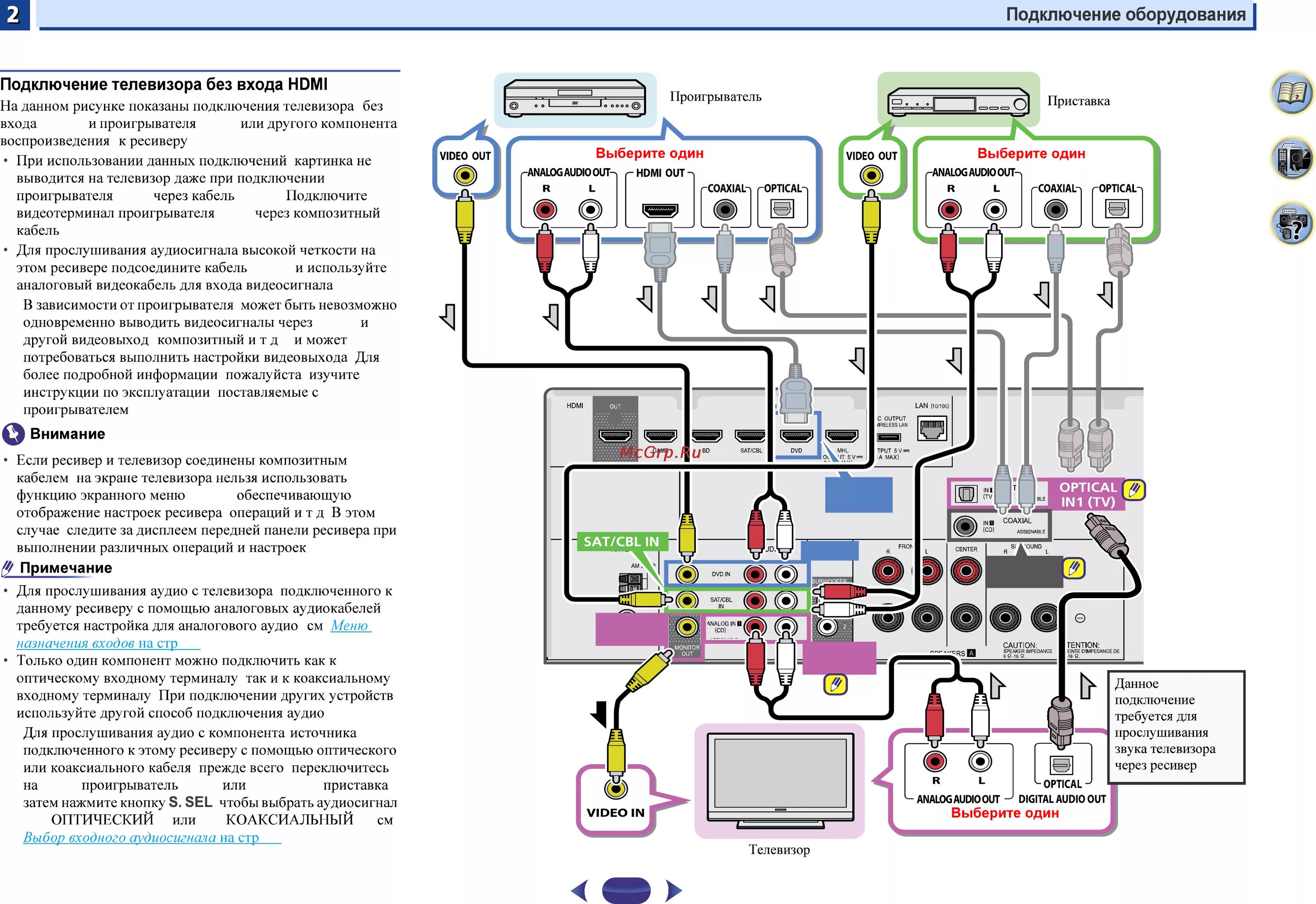Click the 'Проигрыватель' caption
1316x904 pixels.
coord(716,97)
